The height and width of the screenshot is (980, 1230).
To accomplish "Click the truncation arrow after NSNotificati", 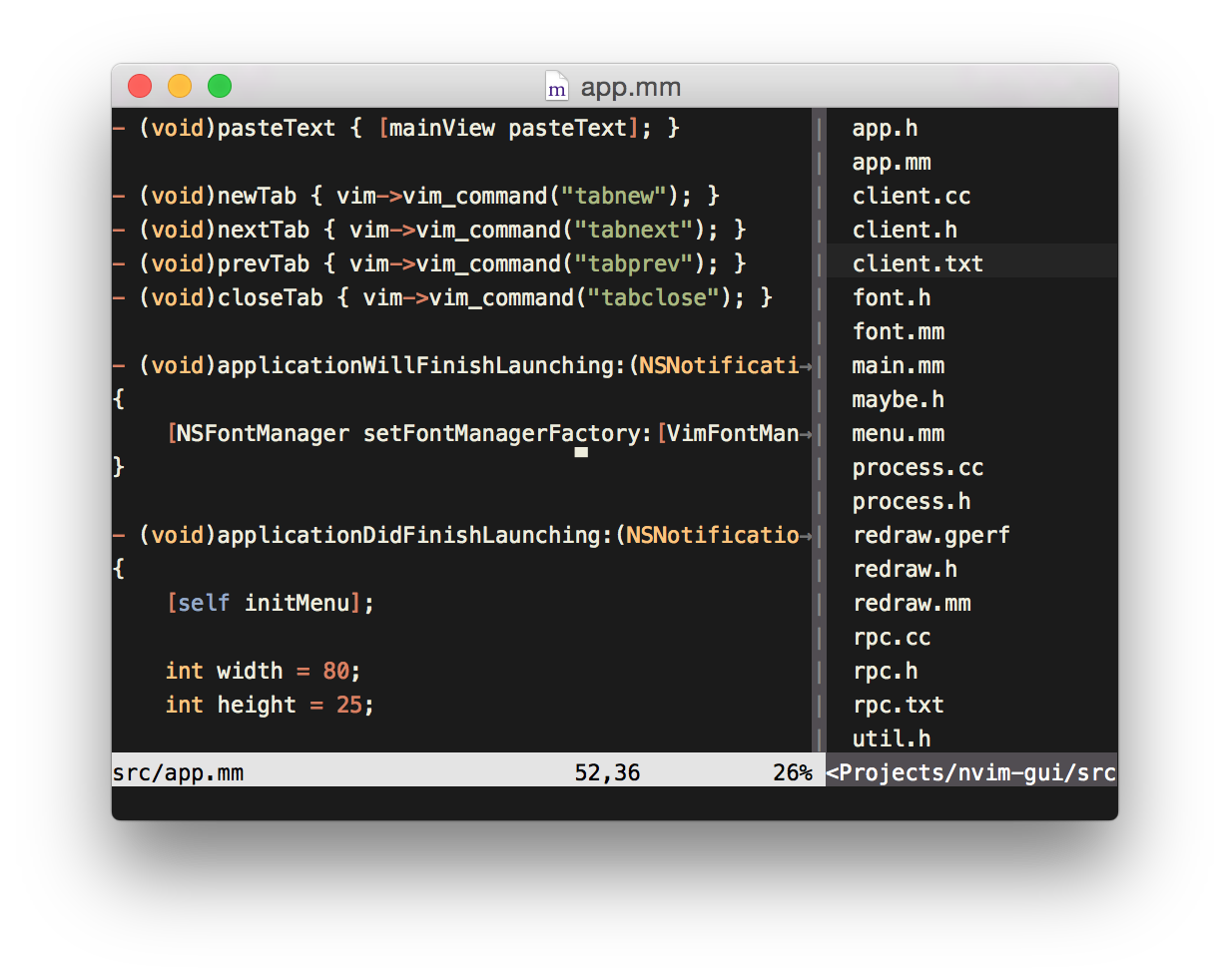I will pos(807,366).
